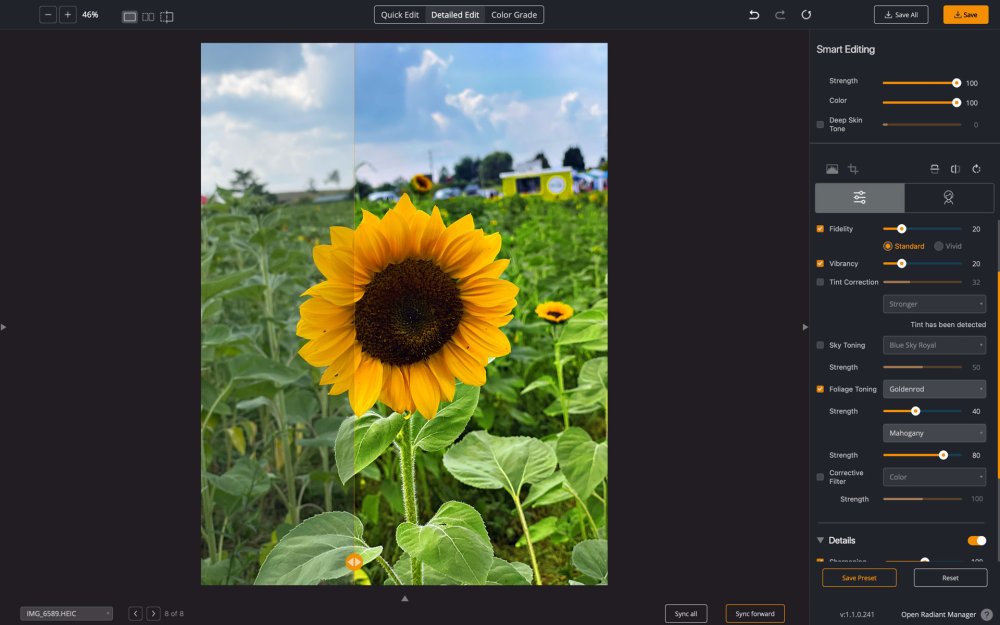Click the Smart Editing Strength slider
The image size is (1000, 625).
coord(922,83)
